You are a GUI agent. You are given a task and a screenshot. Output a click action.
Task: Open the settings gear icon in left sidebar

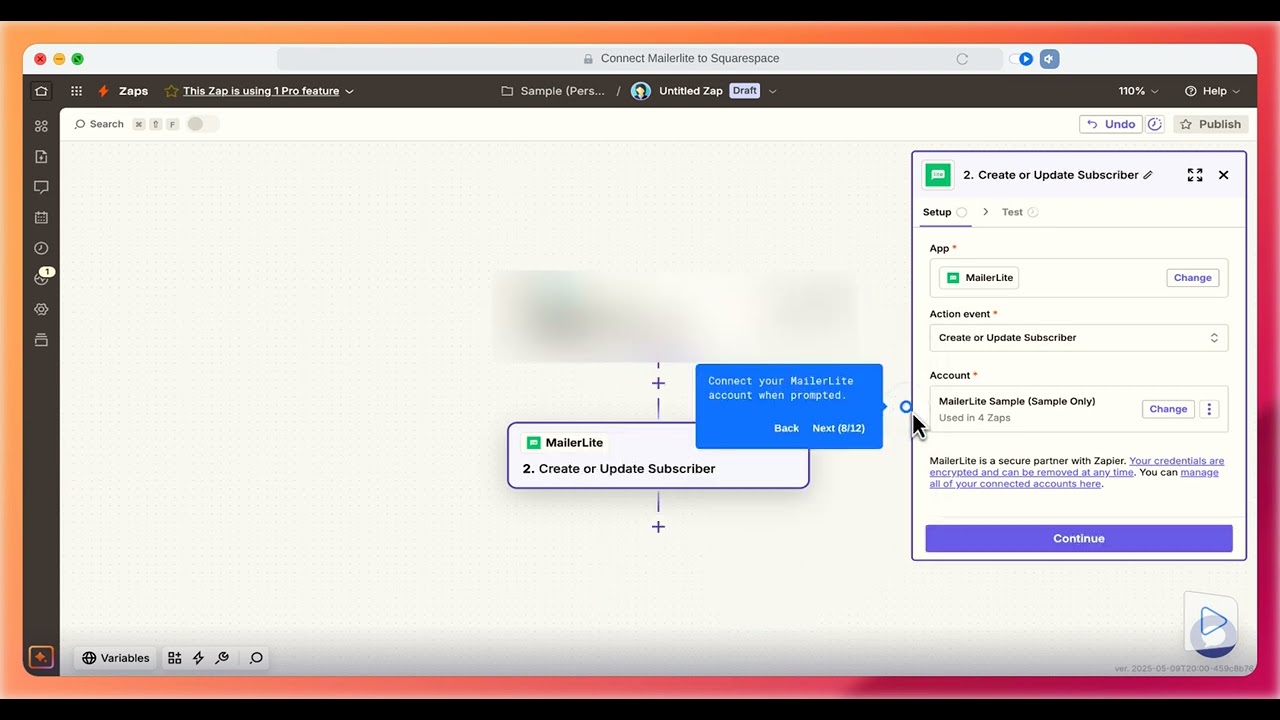[x=41, y=309]
